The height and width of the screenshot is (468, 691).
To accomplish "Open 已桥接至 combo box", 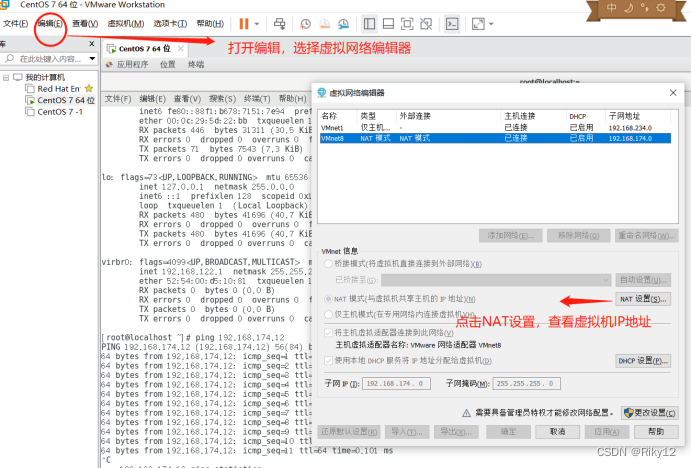I will (496, 280).
